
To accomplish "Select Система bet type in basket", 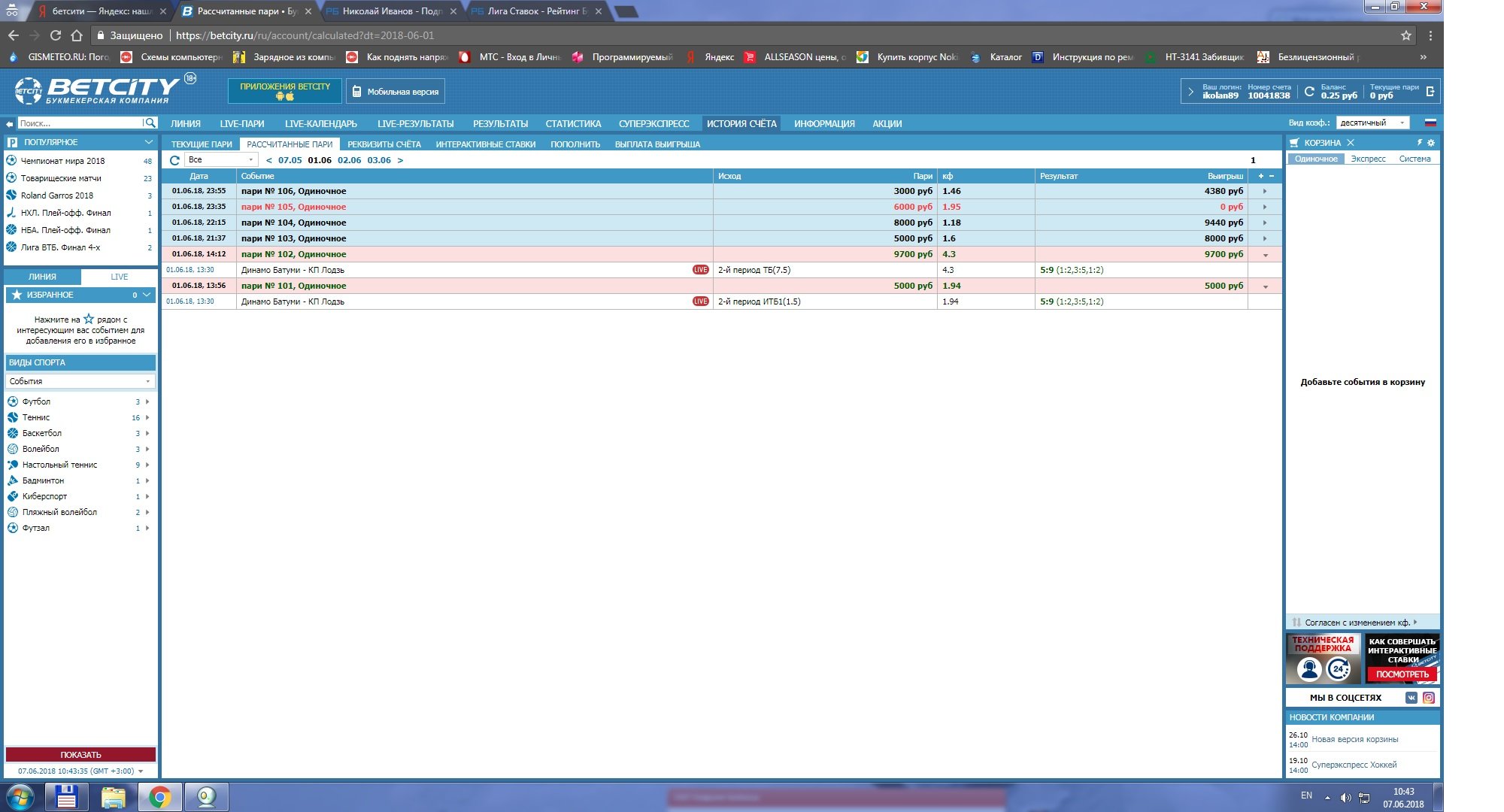I will 1415,159.
